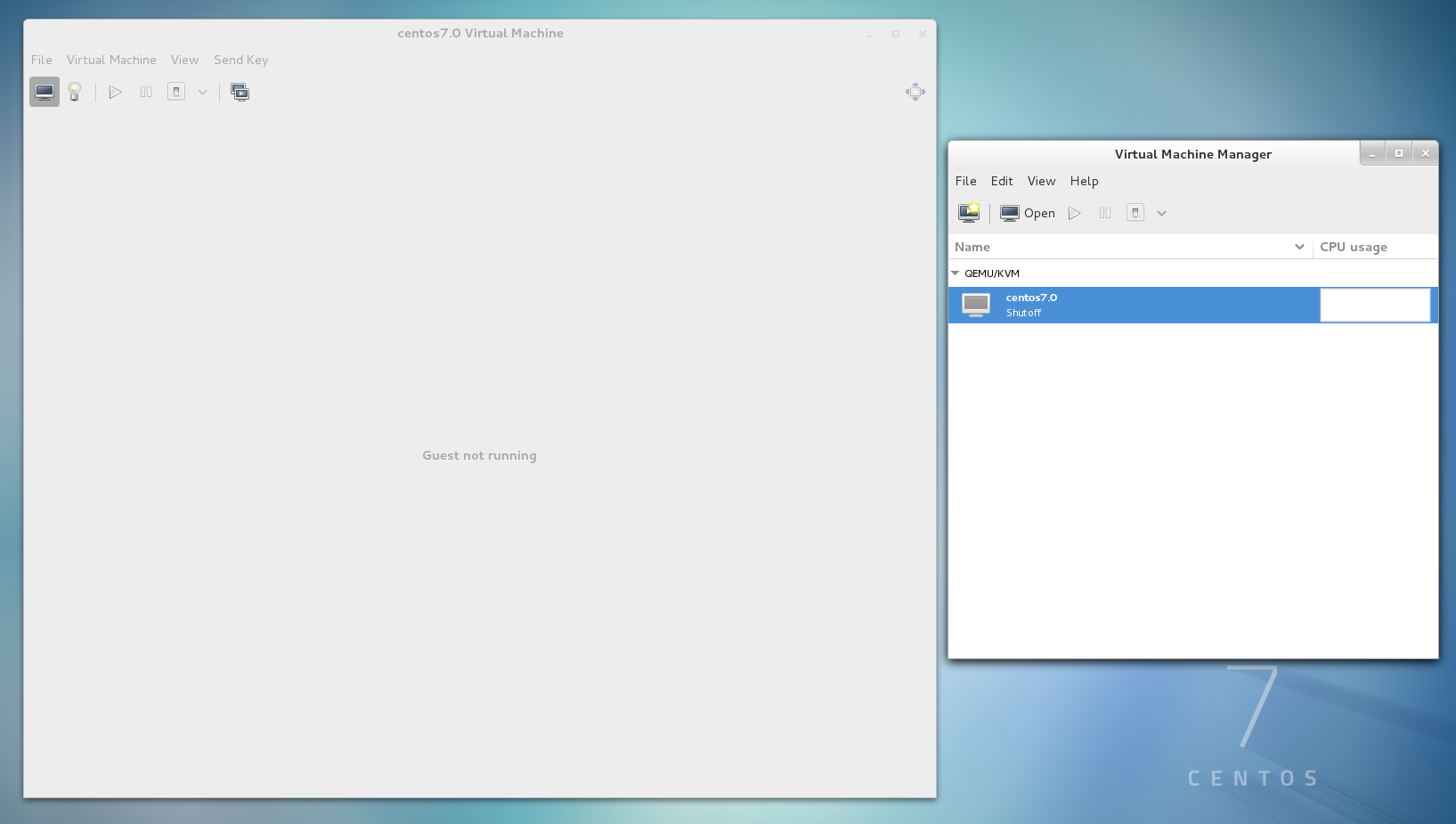Open shutdown options dropdown in centos7.0 window
Screen dimensions: 1456x824
click(202, 92)
